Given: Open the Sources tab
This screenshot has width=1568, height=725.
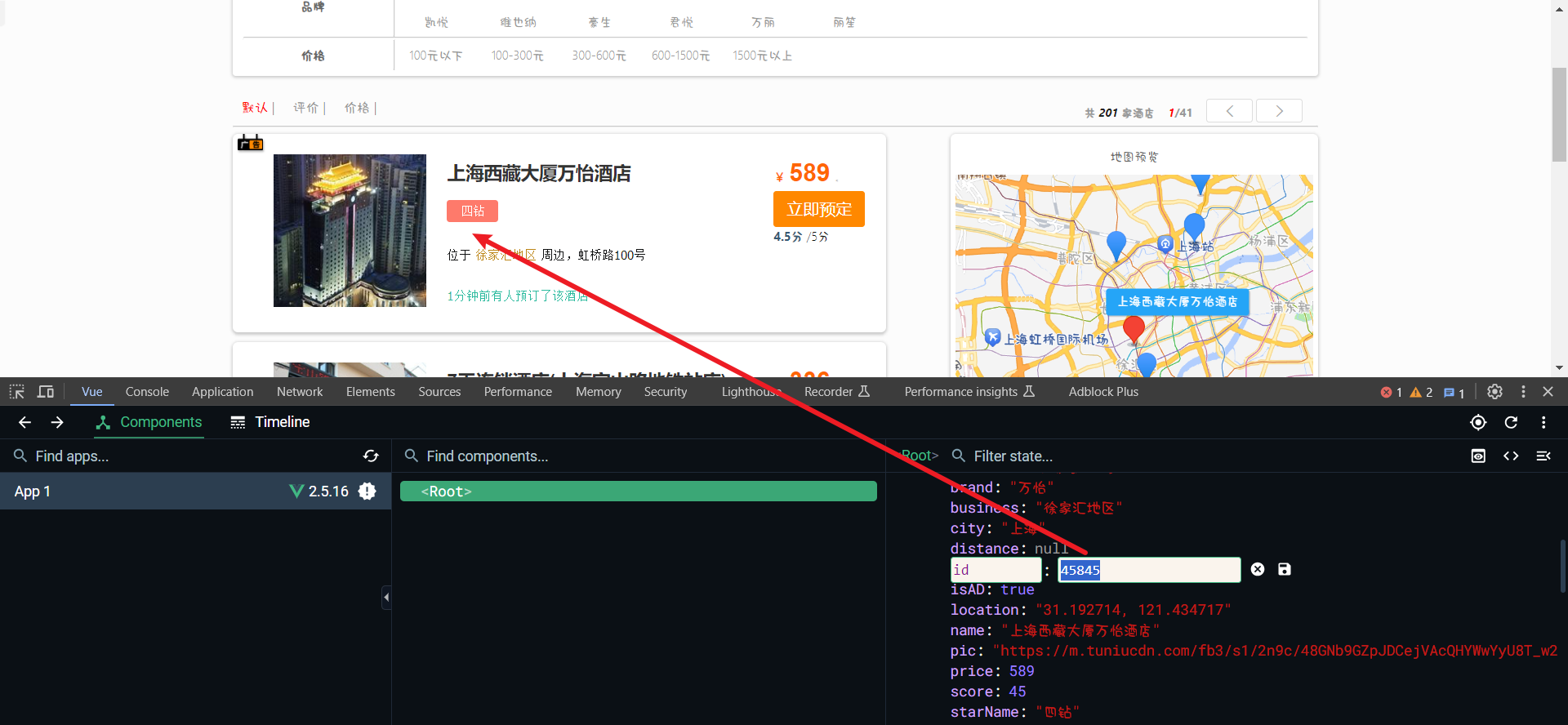Looking at the screenshot, I should point(439,392).
